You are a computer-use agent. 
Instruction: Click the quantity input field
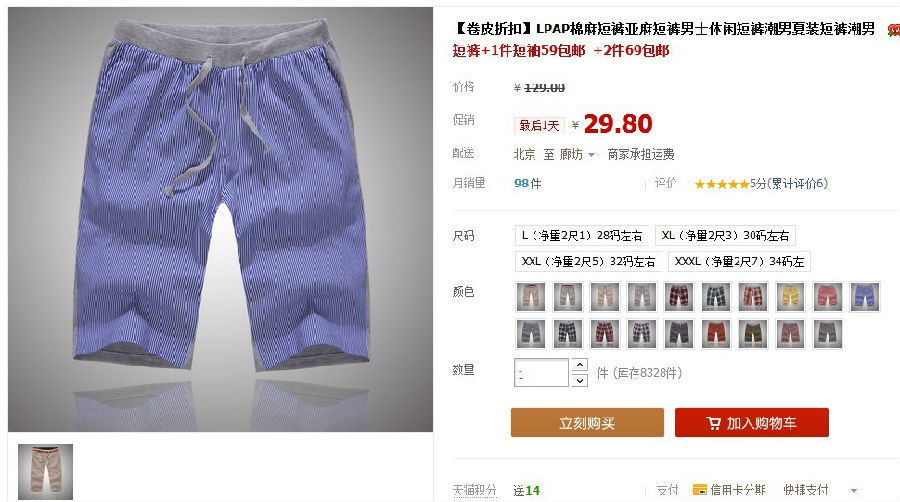coord(541,372)
